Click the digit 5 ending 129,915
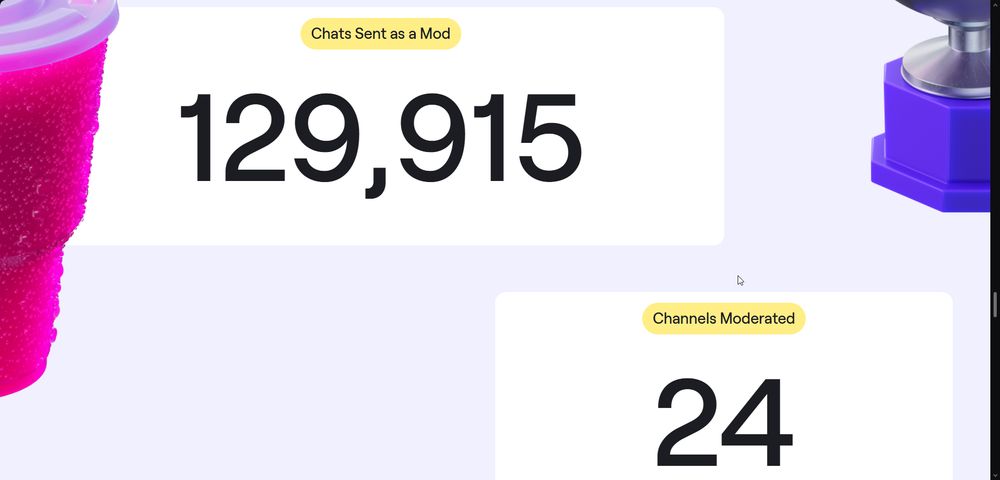Image resolution: width=1000 pixels, height=480 pixels. (550, 138)
